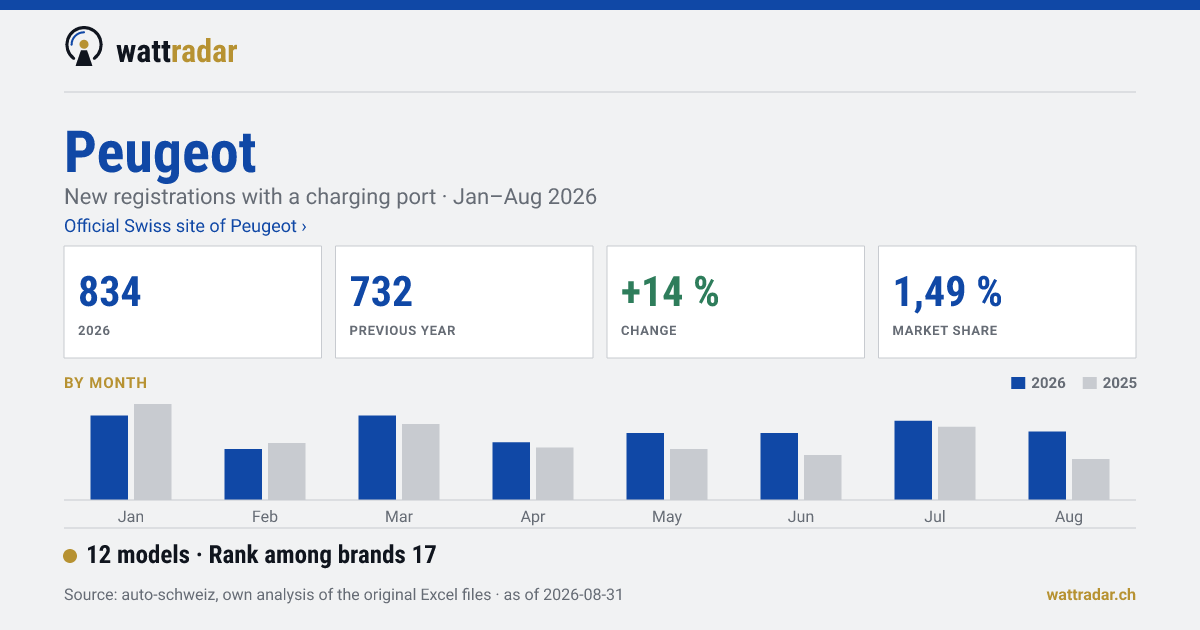The height and width of the screenshot is (630, 1200).
Task: Click the blue 2026 bar for Jul
Action: point(913,460)
